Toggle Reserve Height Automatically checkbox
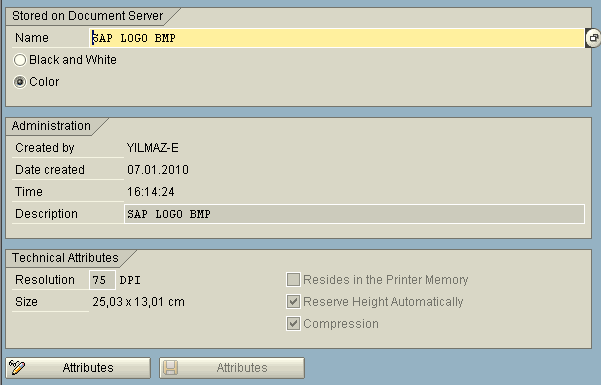Screen dimensions: 601x385 tap(293, 301)
